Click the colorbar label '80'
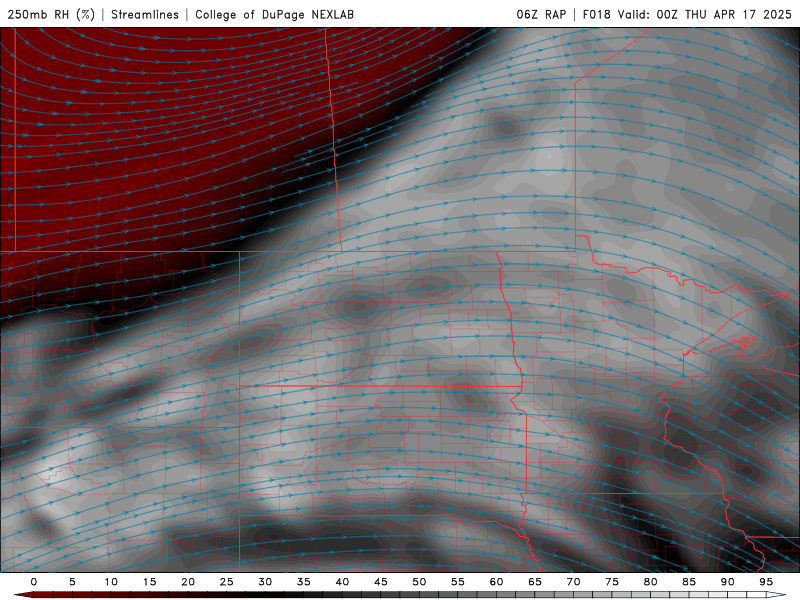Screen dimensions: 800x600 651,582
